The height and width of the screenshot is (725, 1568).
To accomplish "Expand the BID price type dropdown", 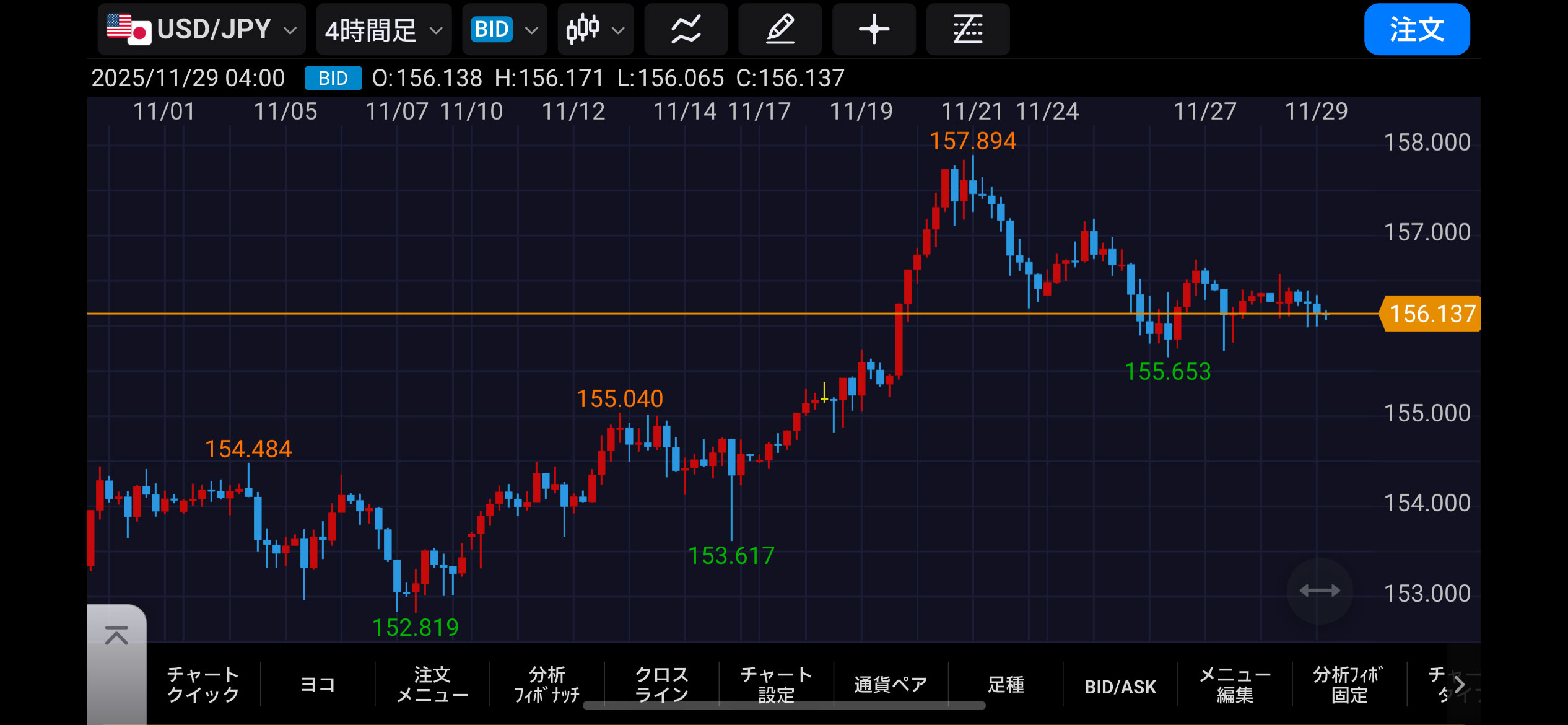I will tap(504, 29).
